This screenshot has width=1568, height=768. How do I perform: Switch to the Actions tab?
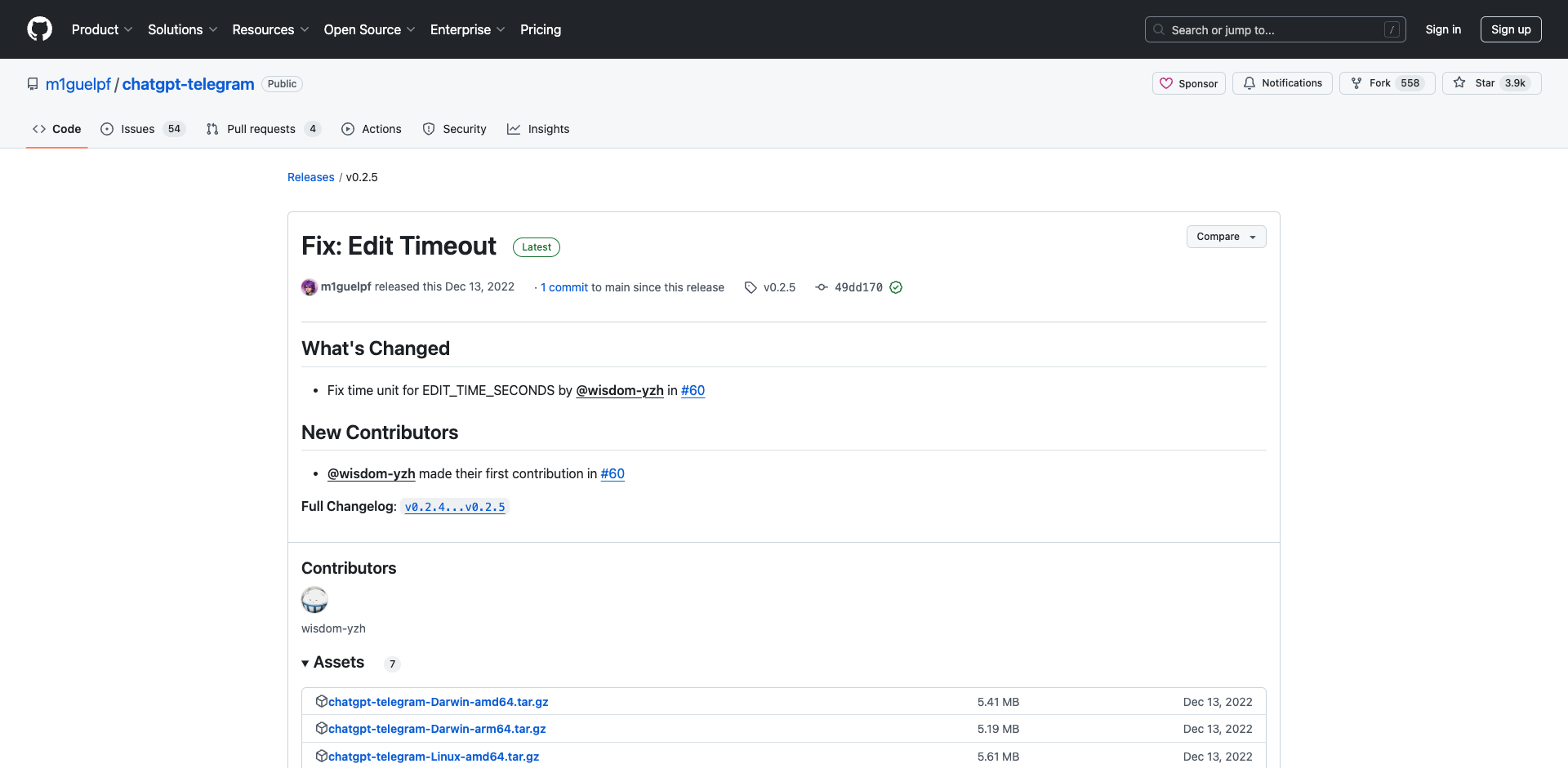[x=372, y=129]
